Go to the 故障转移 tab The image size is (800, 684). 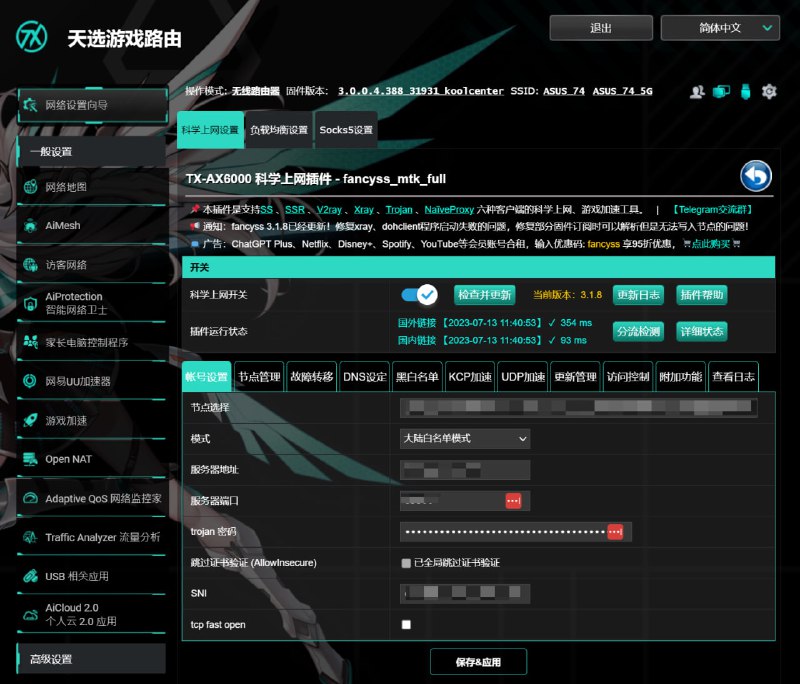[312, 377]
